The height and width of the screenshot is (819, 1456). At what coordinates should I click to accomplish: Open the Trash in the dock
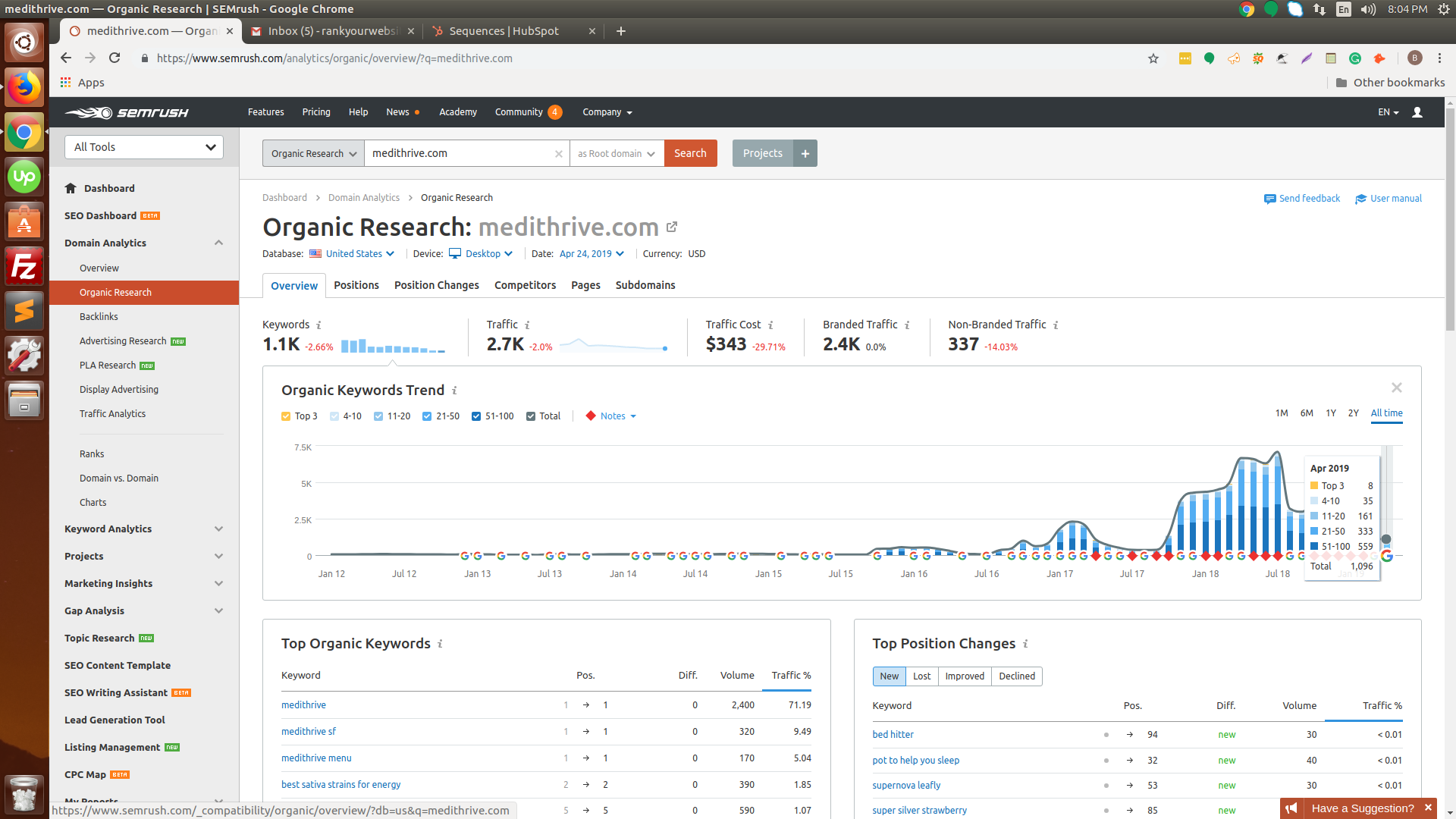[24, 793]
